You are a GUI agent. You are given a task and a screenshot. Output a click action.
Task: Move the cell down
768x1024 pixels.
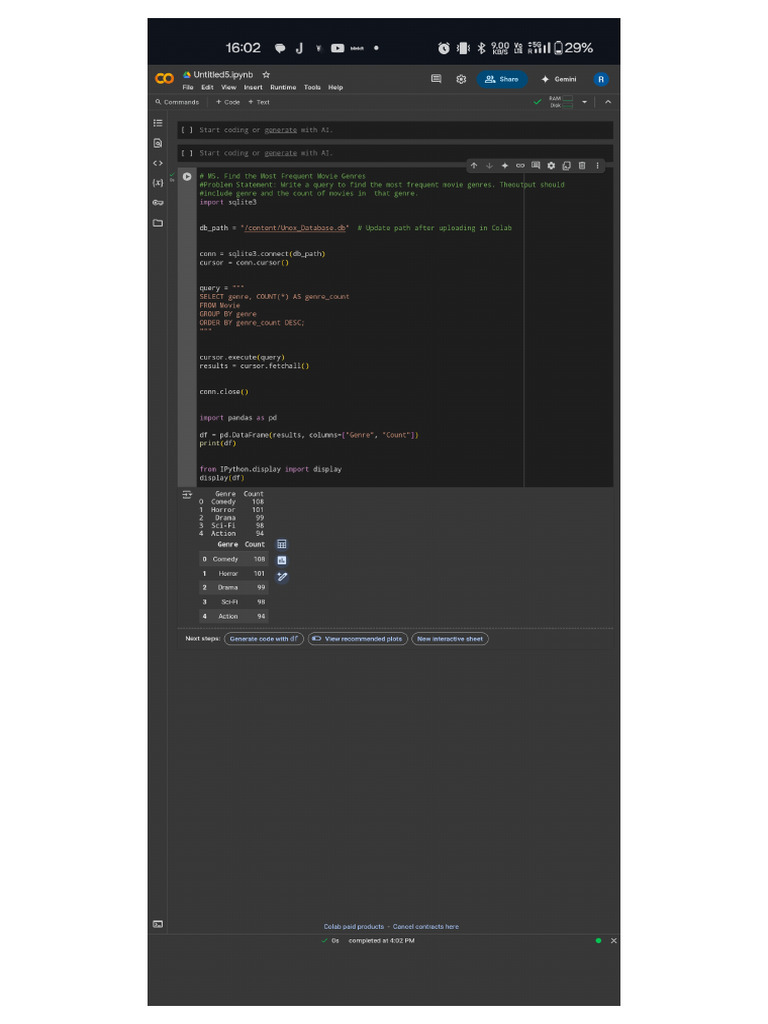point(489,166)
